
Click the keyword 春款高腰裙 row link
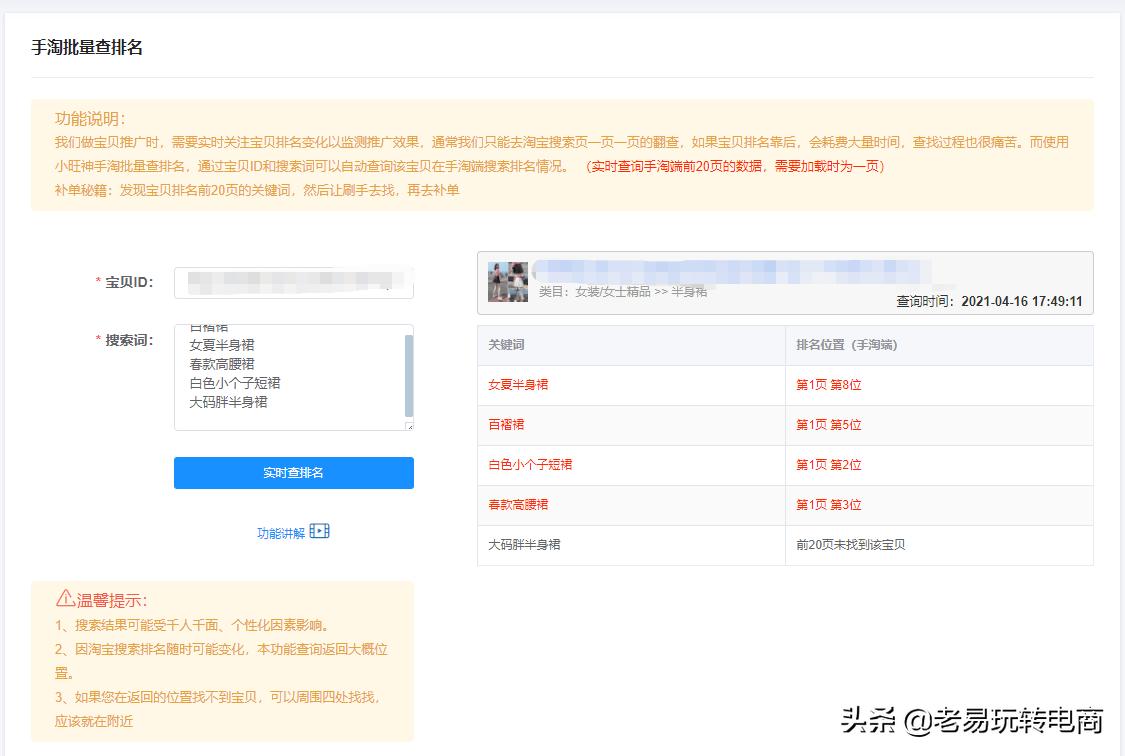(520, 504)
